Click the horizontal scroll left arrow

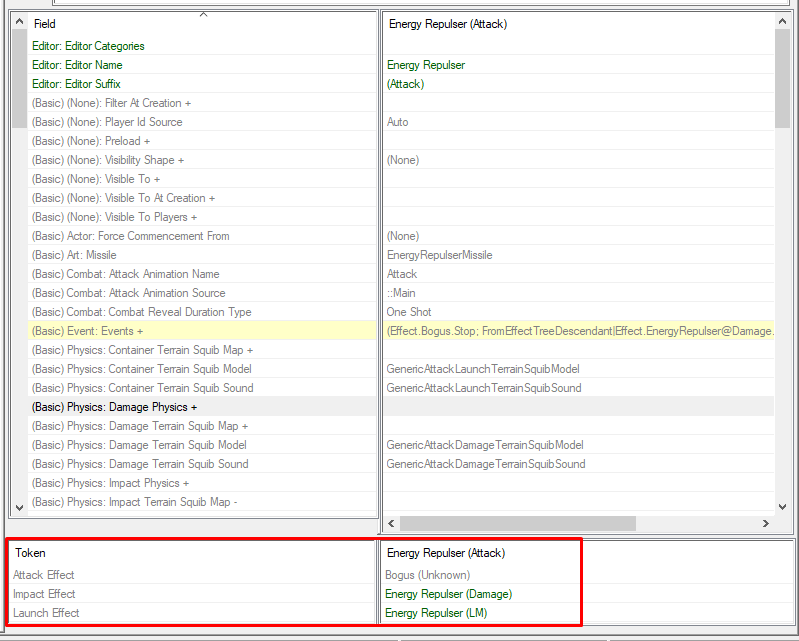pyautogui.click(x=391, y=523)
